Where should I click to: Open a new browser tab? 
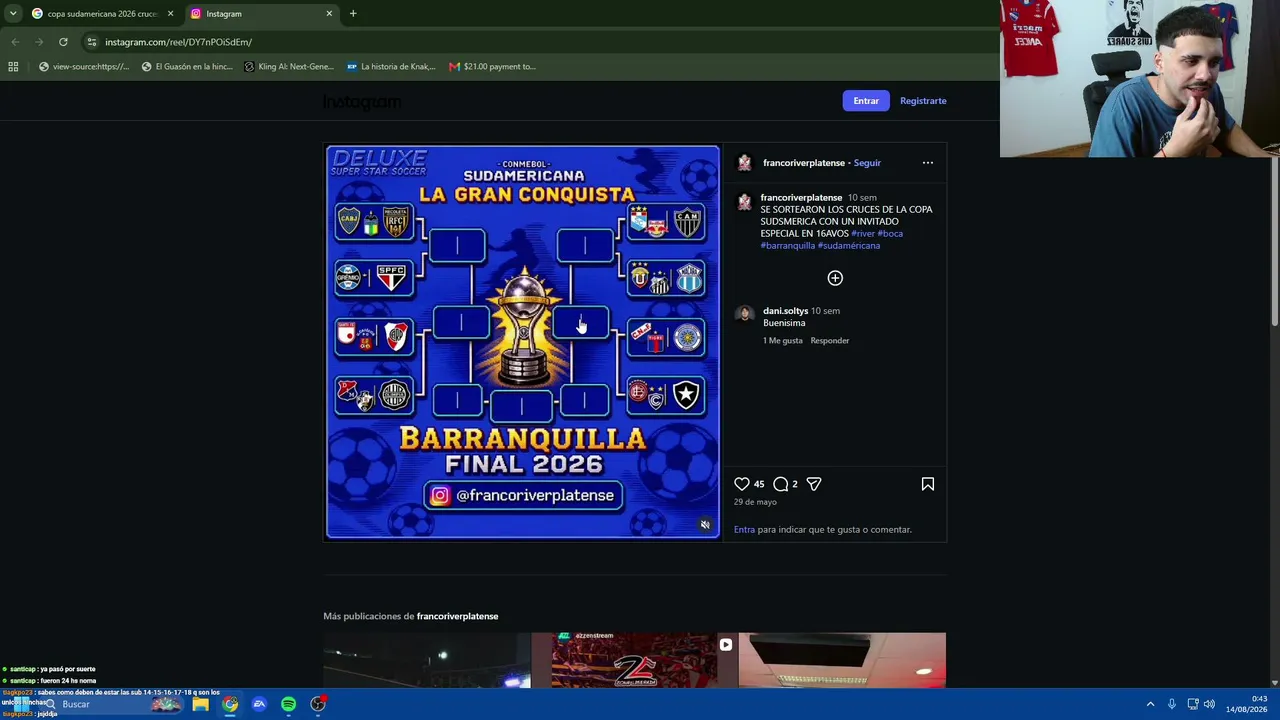tap(353, 14)
